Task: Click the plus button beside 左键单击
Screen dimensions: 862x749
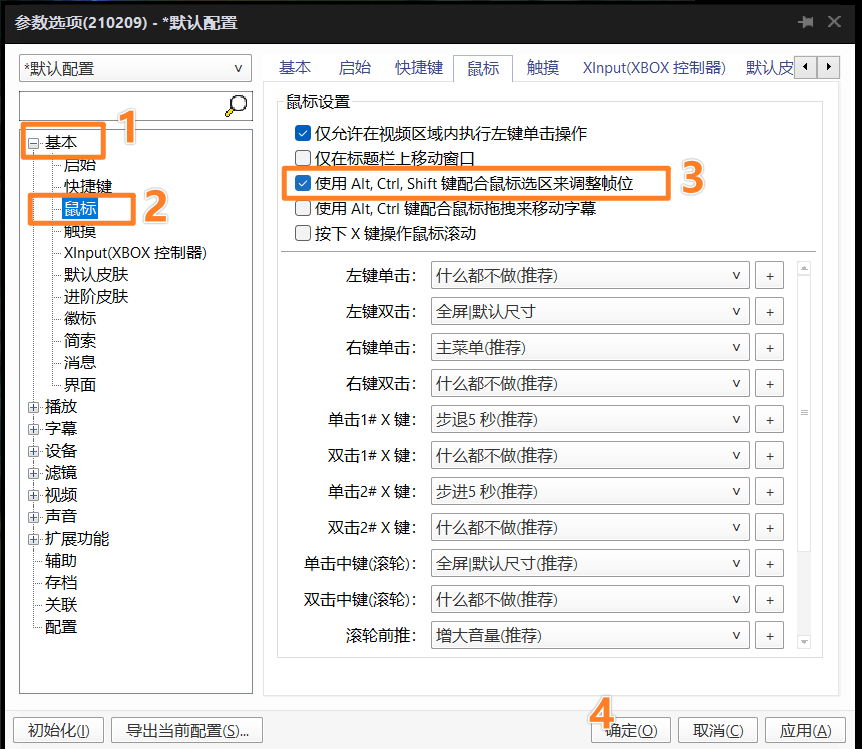Action: pyautogui.click(x=769, y=276)
